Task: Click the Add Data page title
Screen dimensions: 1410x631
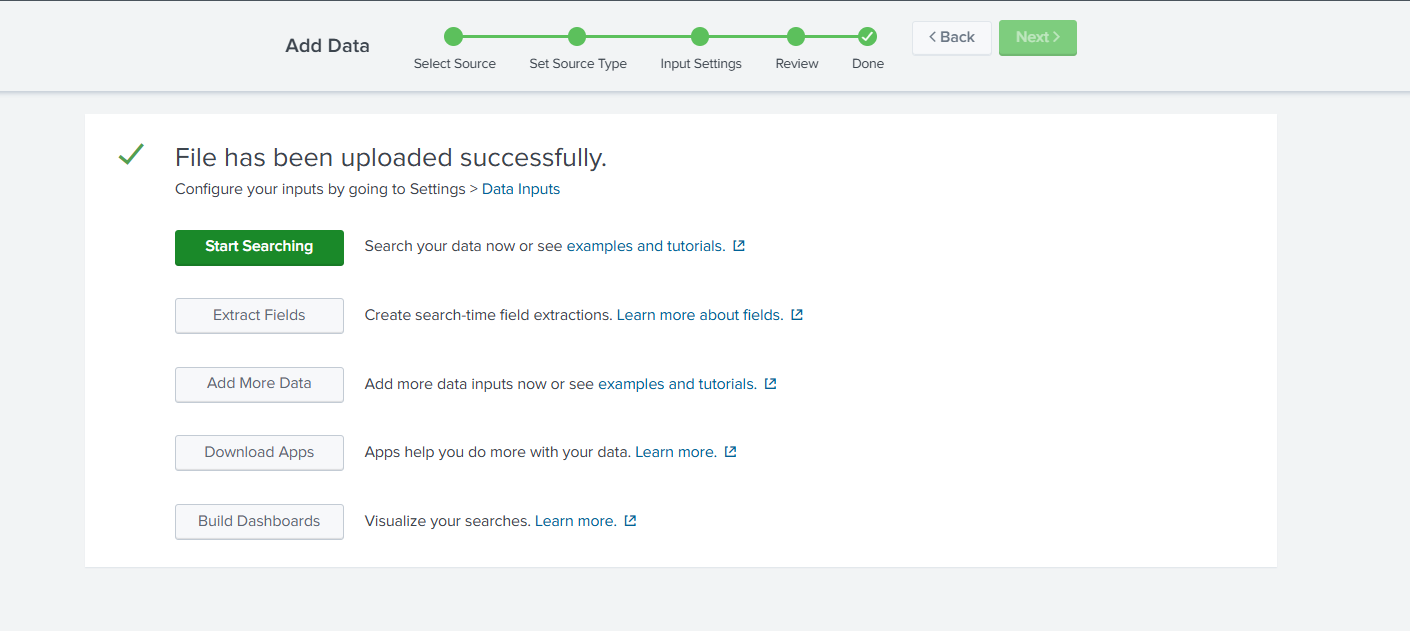Action: pos(327,46)
